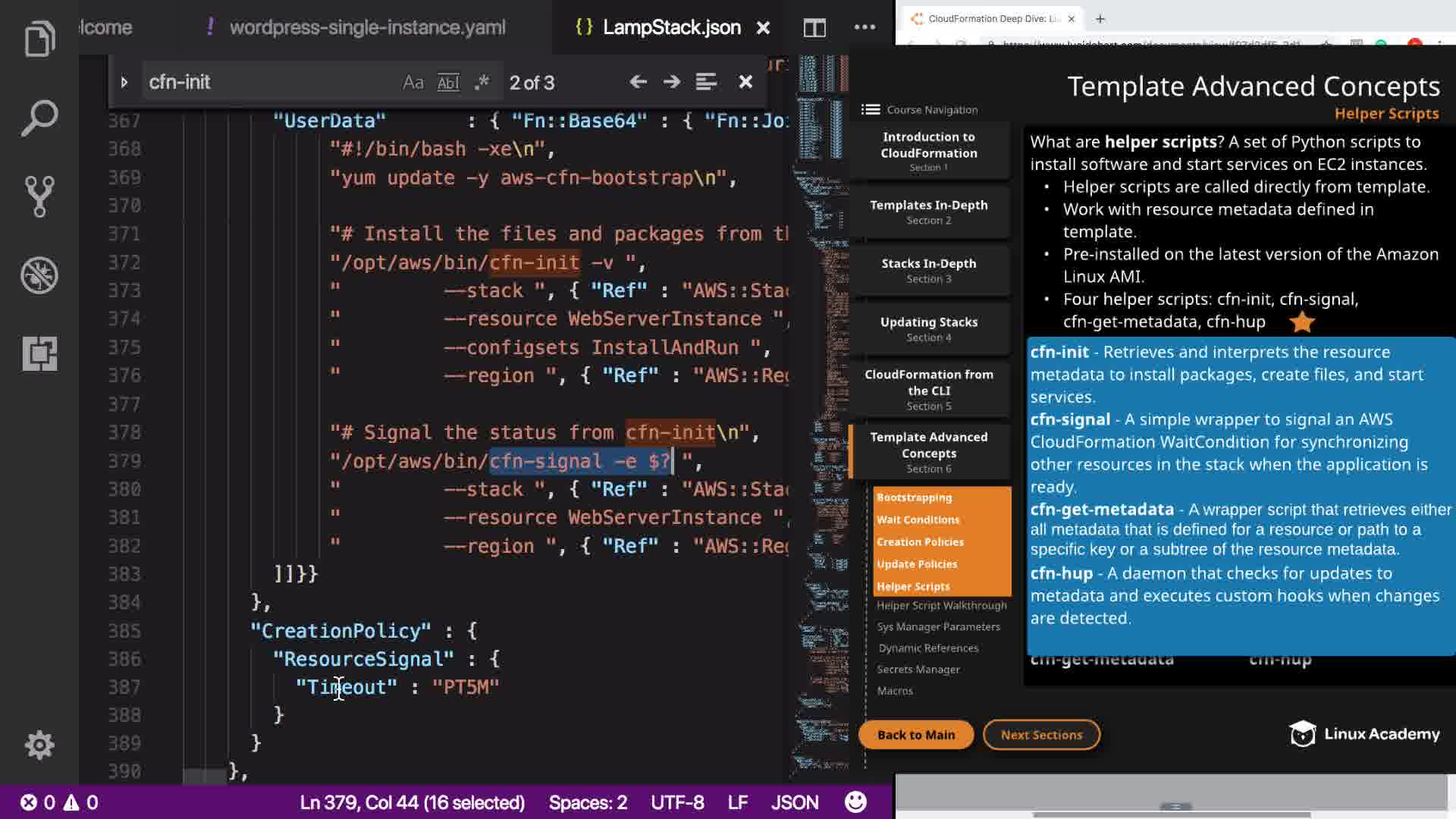Go to next find match arrow
This screenshot has height=819, width=1456.
(671, 82)
